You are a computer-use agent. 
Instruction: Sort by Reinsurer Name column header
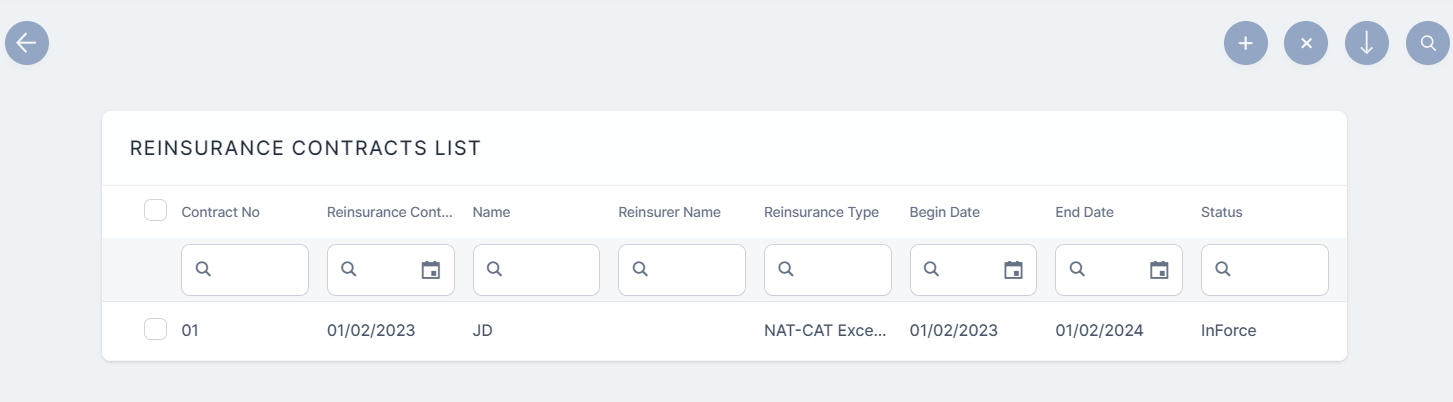669,212
